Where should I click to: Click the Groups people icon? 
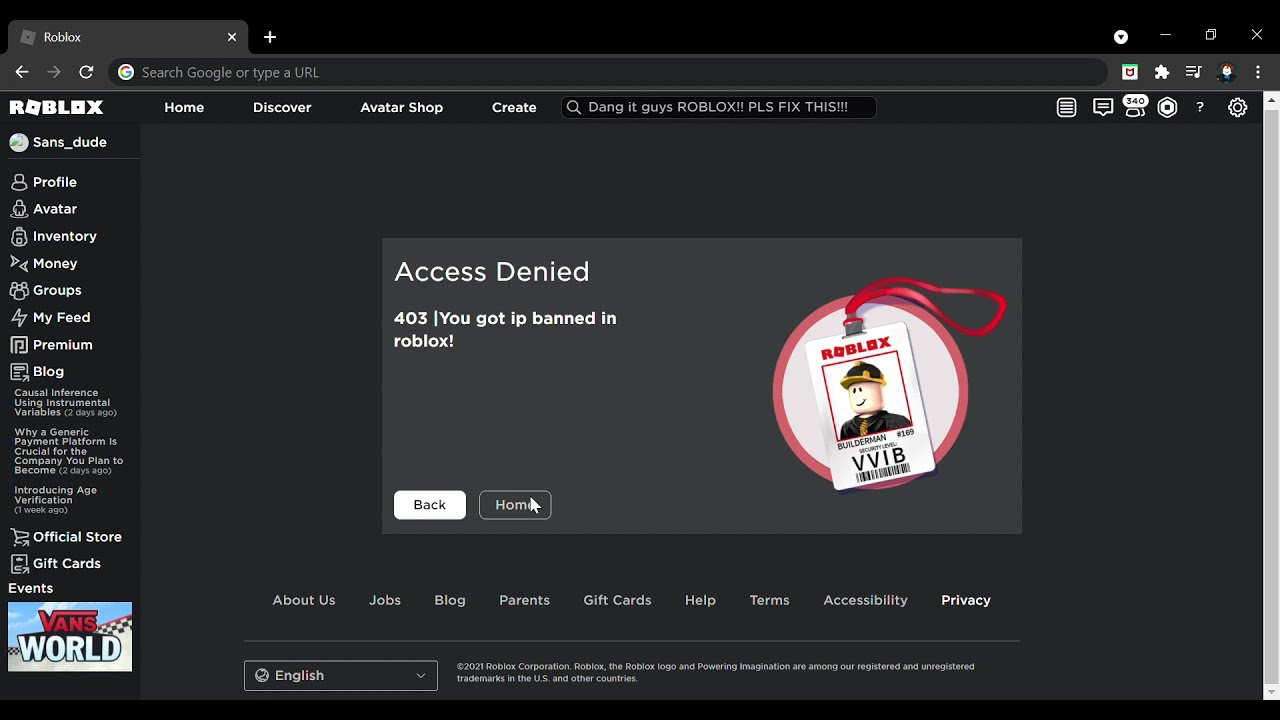[19, 290]
